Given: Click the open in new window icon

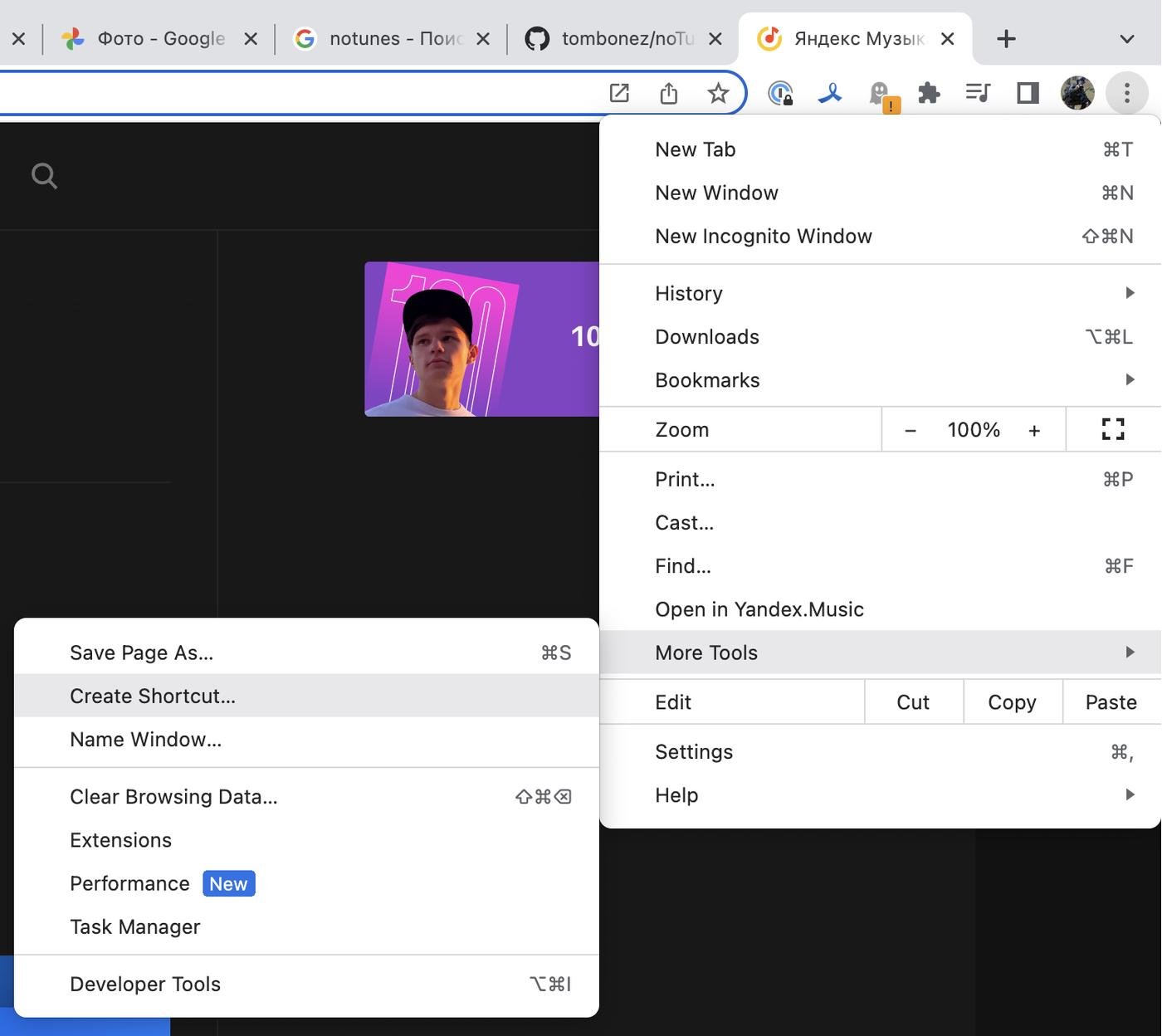Looking at the screenshot, I should pos(619,93).
